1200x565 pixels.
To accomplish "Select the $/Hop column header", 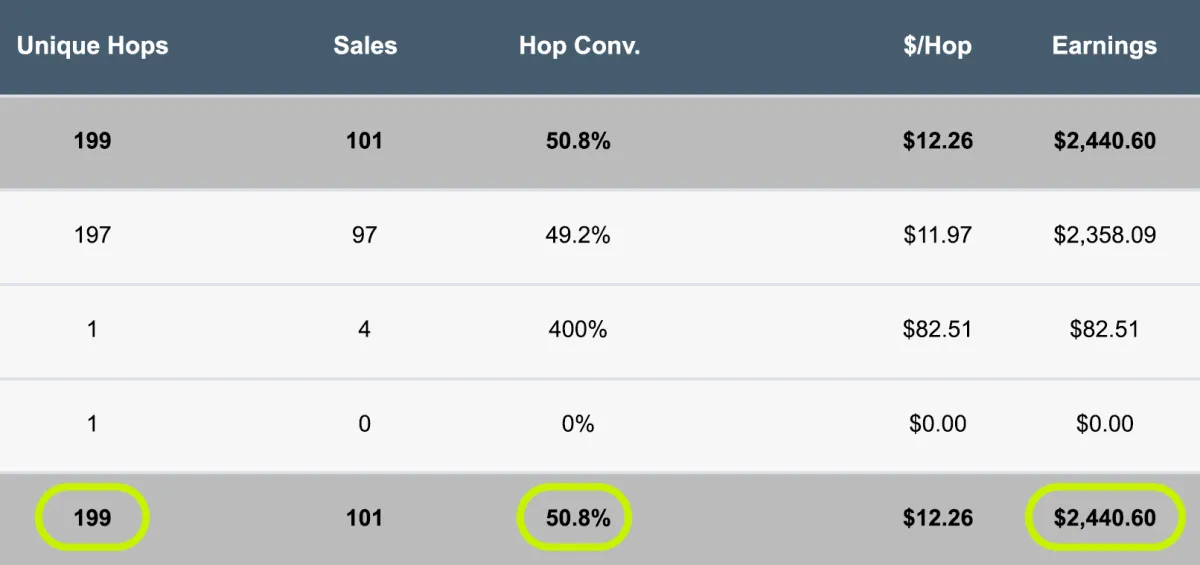I will (x=937, y=46).
